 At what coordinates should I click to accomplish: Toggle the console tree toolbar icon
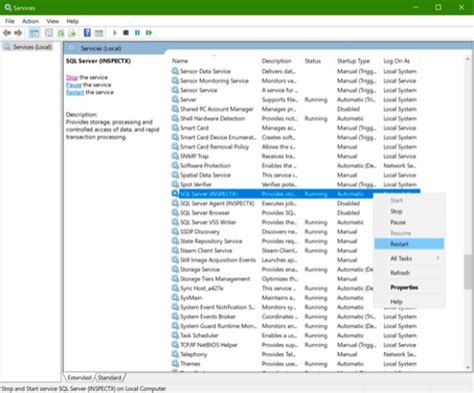click(34, 33)
